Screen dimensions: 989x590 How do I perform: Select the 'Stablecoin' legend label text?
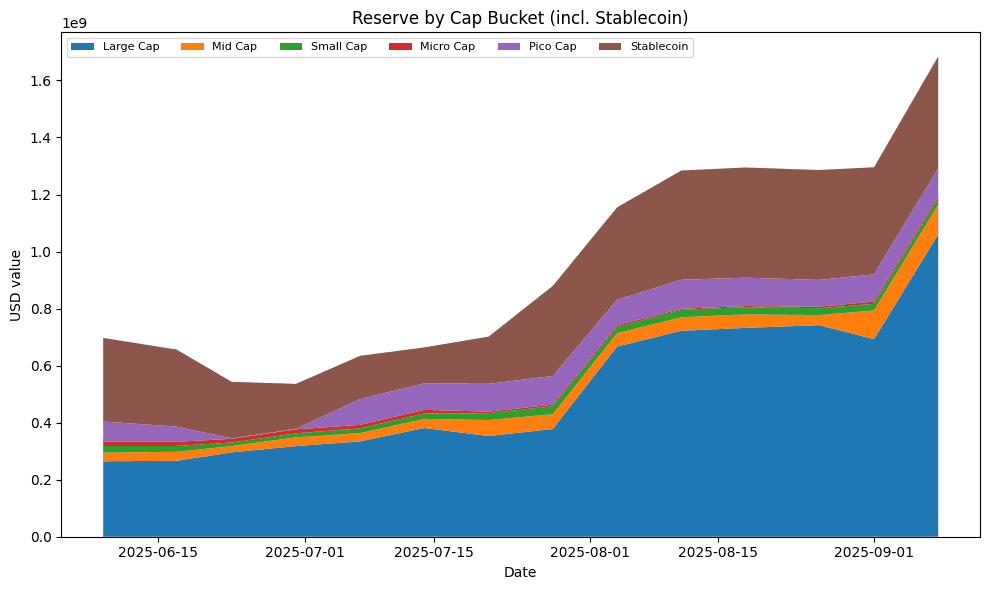coord(659,47)
